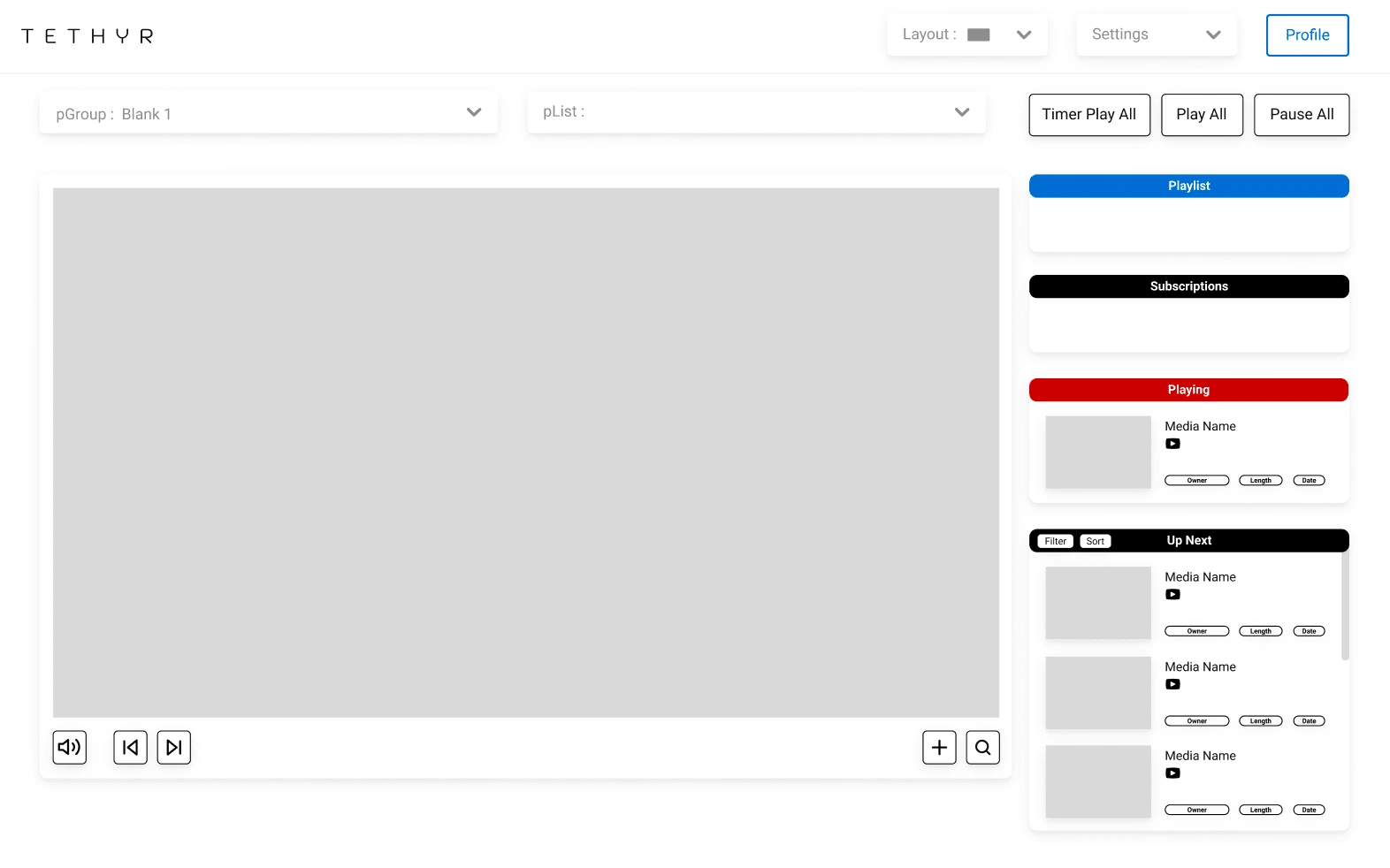
Task: Click Timer Play All button
Action: [x=1089, y=115]
